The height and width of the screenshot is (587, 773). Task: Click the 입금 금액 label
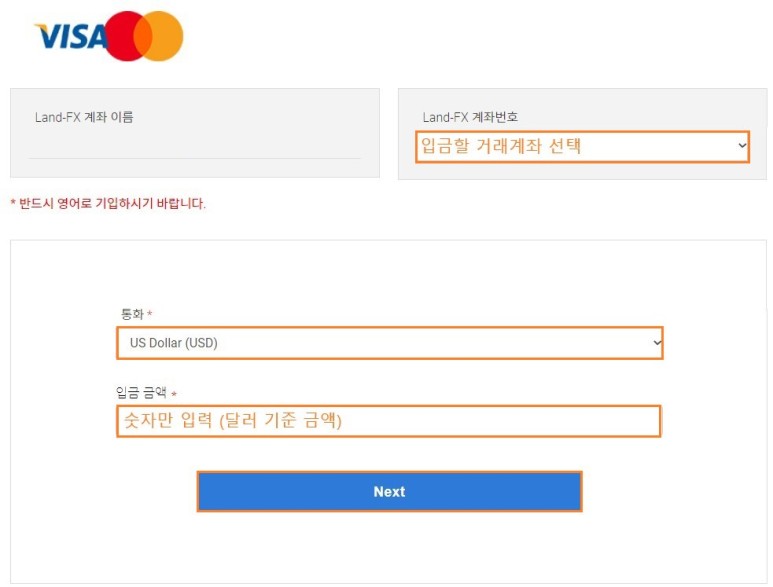[141, 393]
